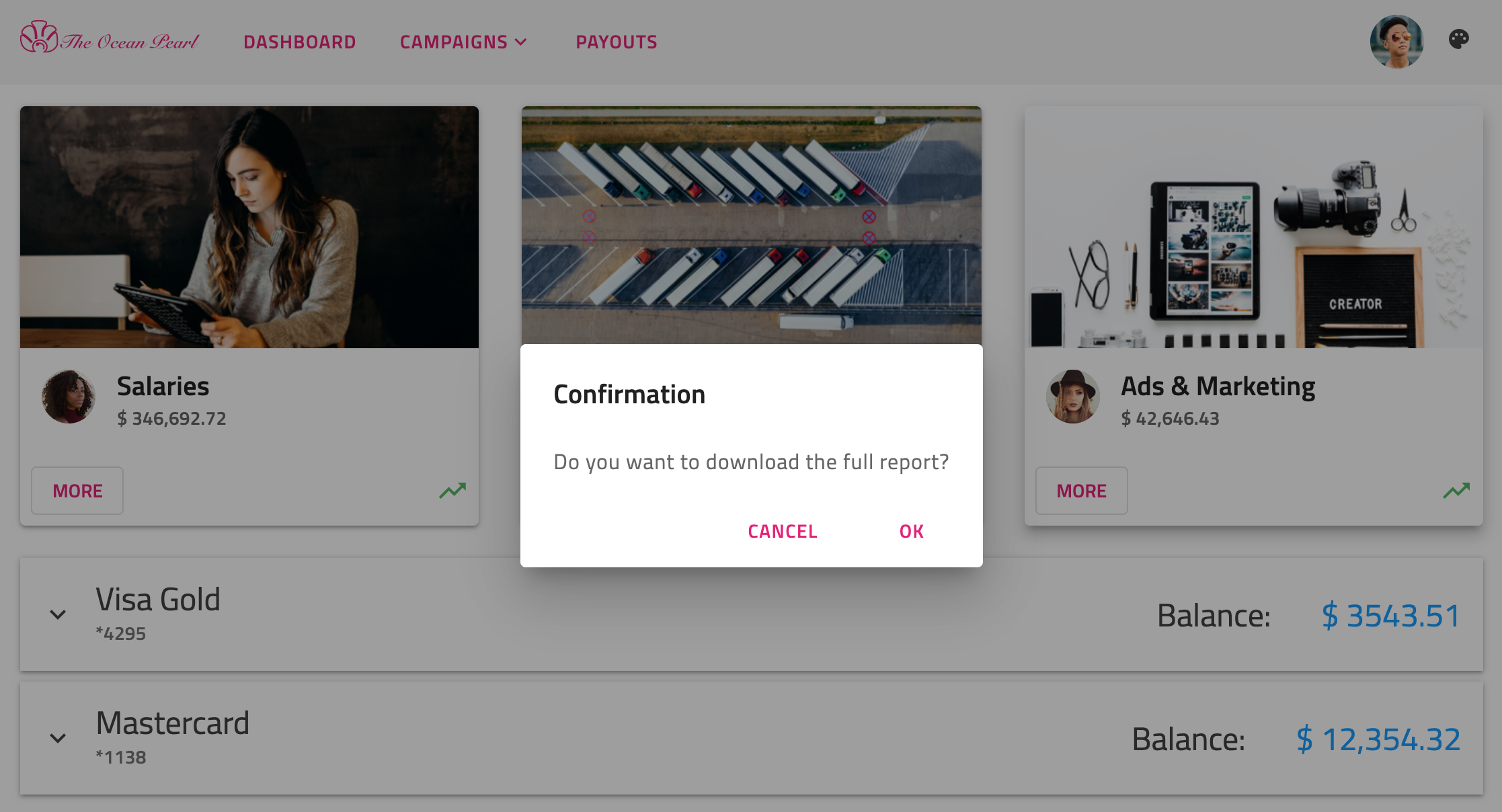Click the Ads & Marketing contact avatar
Image resolution: width=1502 pixels, height=812 pixels.
tap(1072, 397)
